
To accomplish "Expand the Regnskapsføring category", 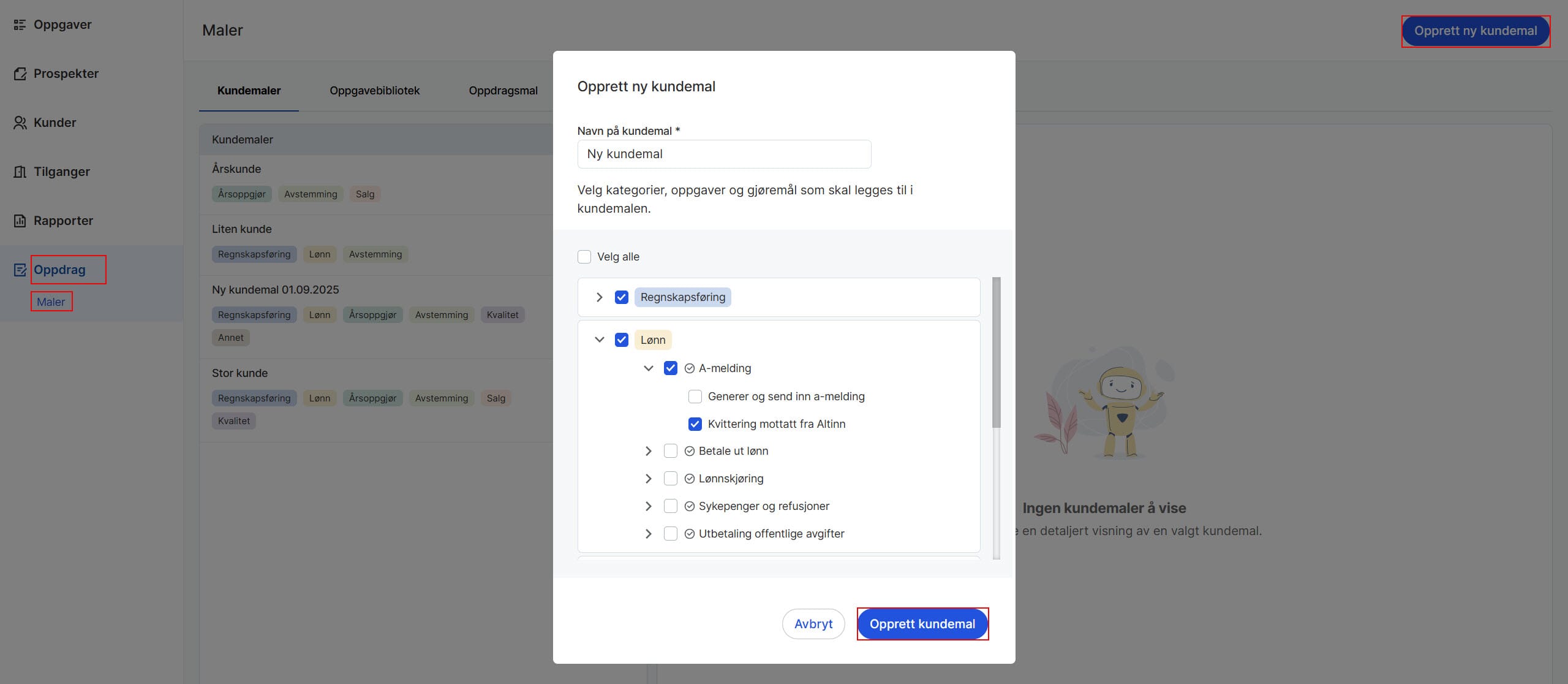I will coord(600,297).
